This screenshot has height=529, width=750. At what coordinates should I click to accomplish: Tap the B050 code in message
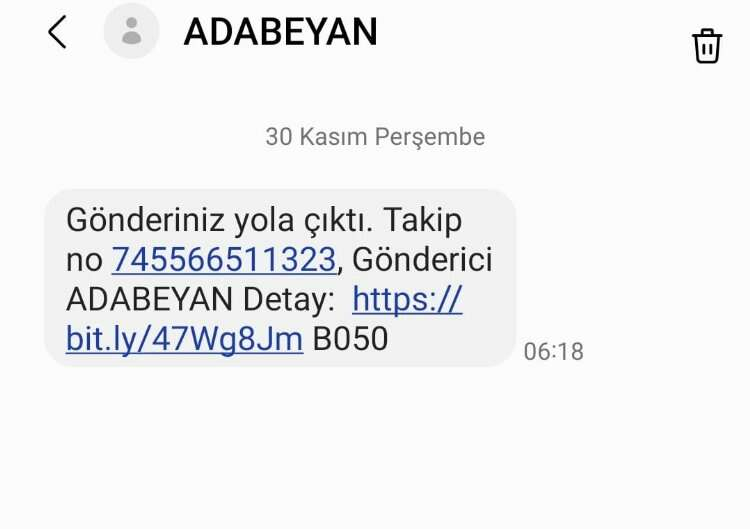[x=350, y=339]
